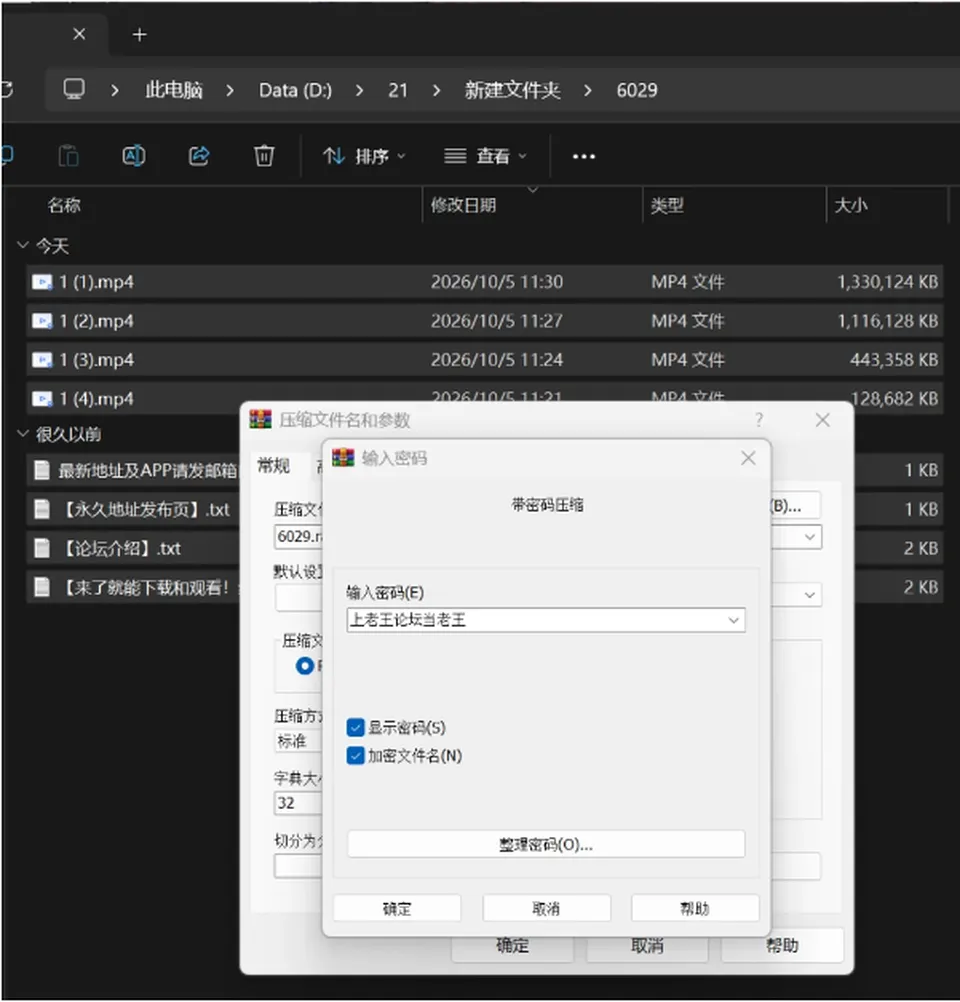
Task: Click the WinRAR icon in 输入密码 title bar
Action: coord(343,458)
